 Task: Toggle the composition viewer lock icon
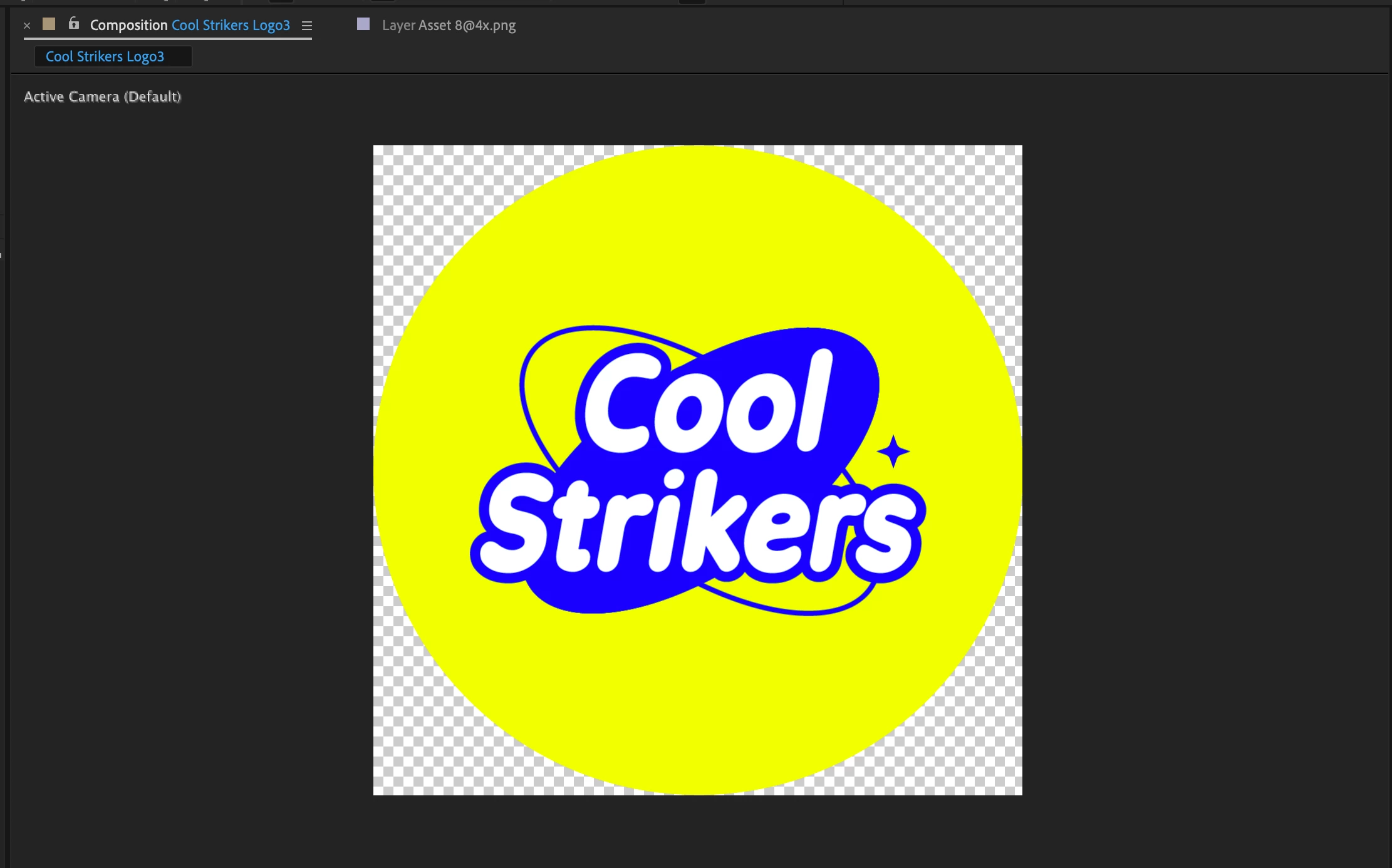point(74,24)
